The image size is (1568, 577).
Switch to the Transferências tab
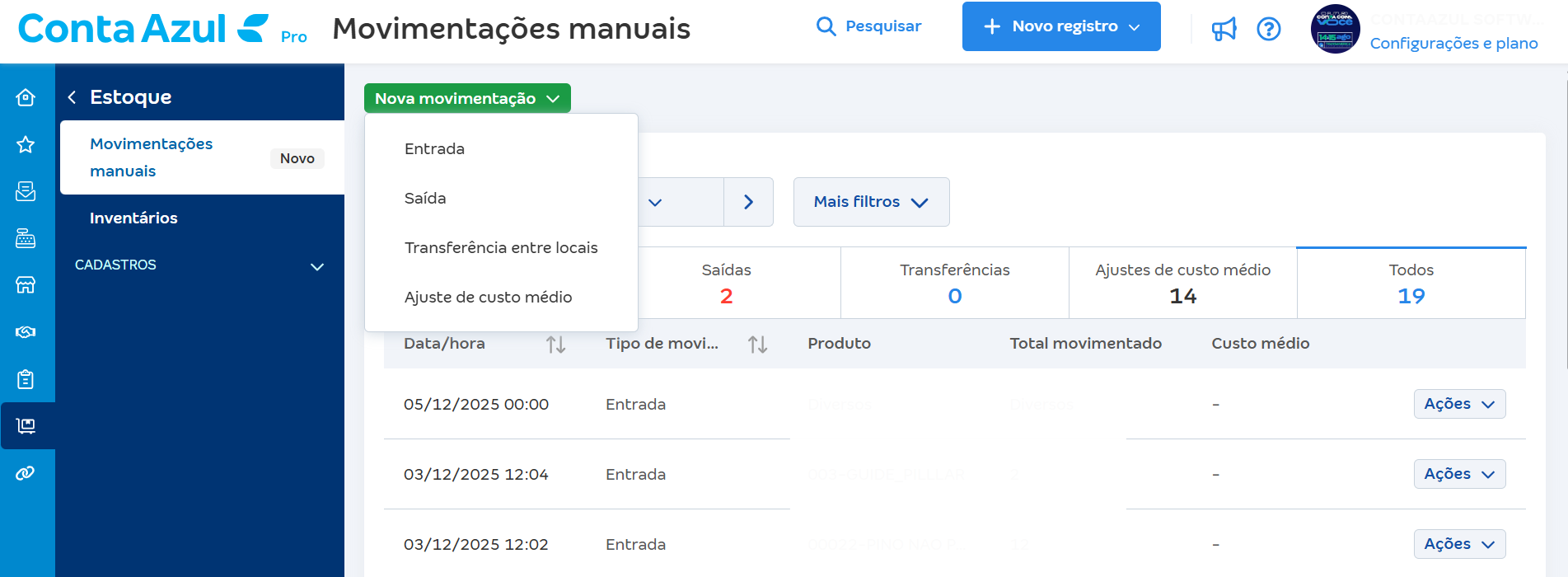click(x=955, y=283)
